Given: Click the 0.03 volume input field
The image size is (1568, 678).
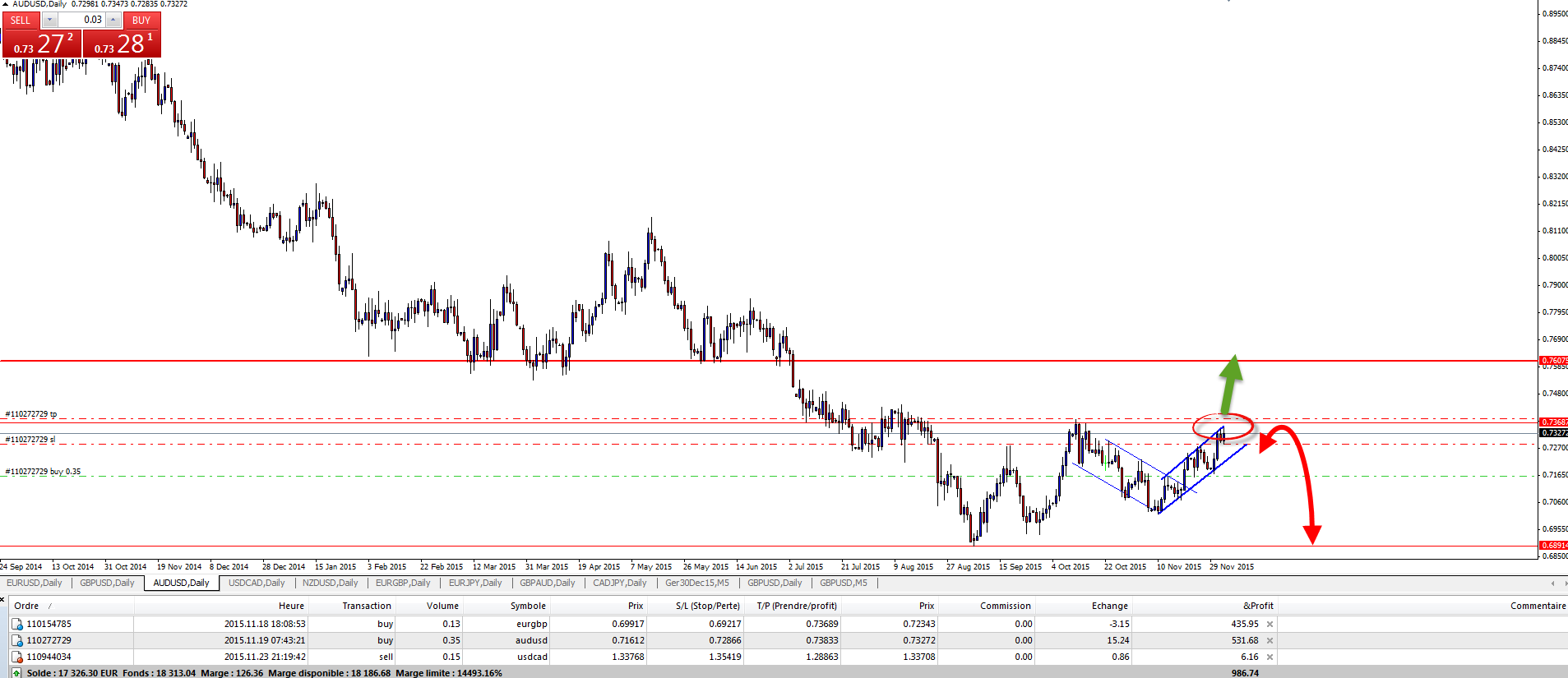Looking at the screenshot, I should coord(81,20).
